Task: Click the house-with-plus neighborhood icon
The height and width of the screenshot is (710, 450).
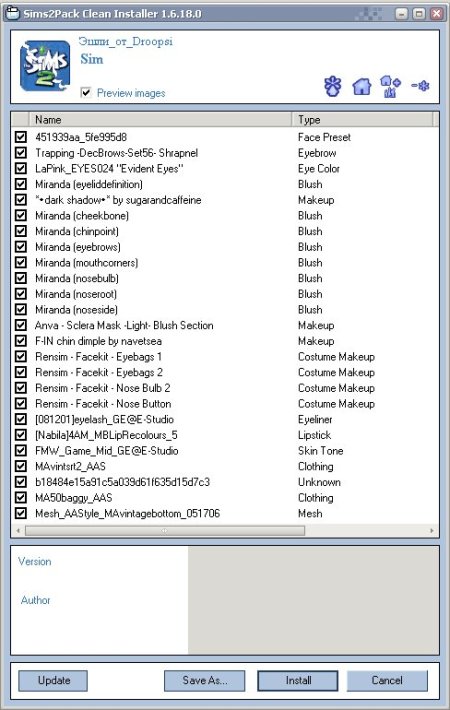Action: [390, 86]
